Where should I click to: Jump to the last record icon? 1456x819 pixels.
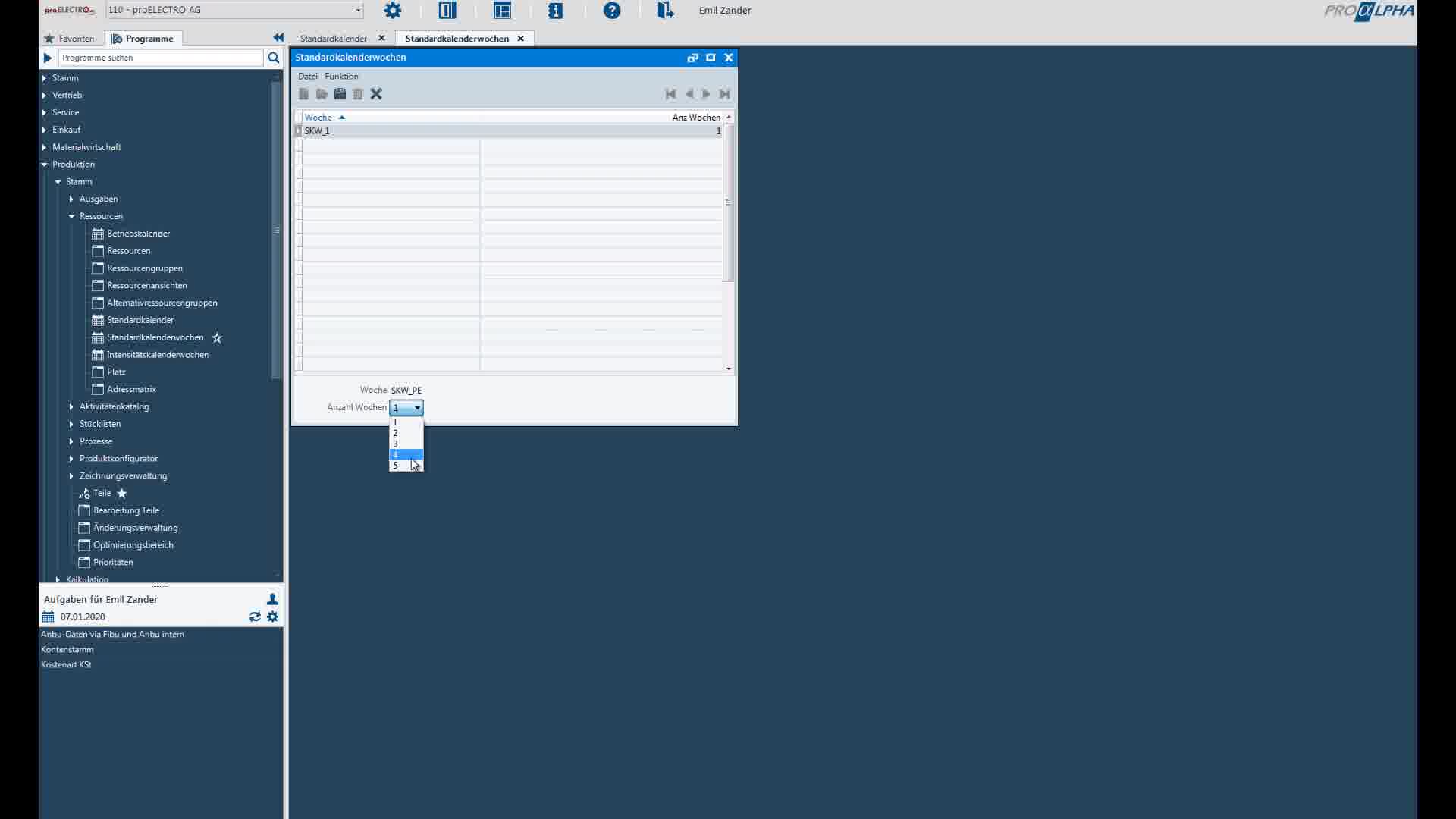pos(724,94)
